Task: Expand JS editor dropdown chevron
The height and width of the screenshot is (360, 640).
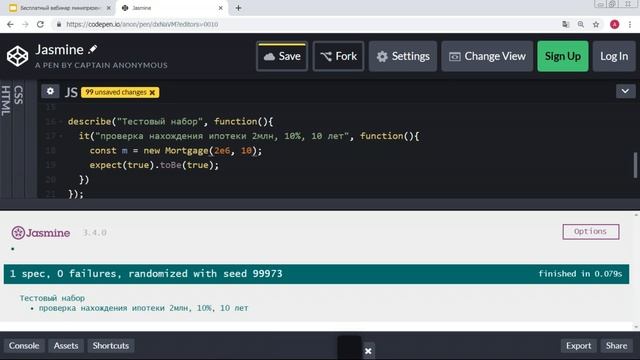Action: [x=625, y=91]
